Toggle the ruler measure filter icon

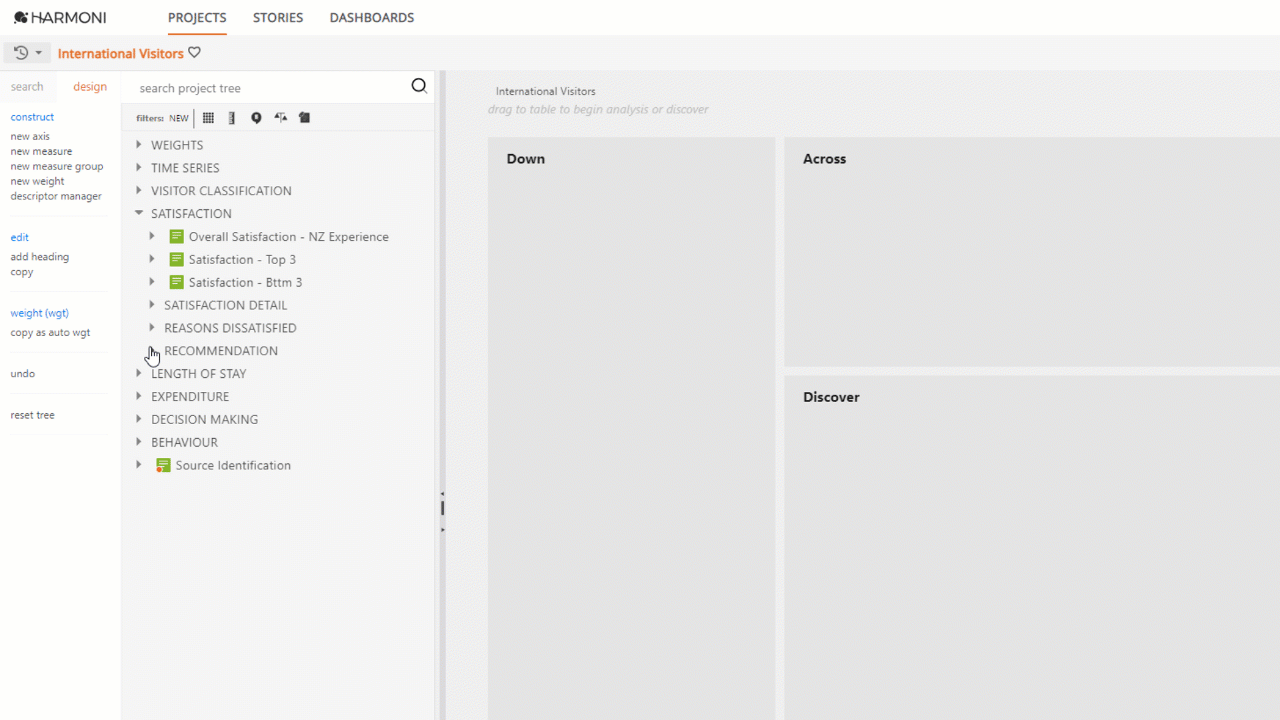[232, 118]
